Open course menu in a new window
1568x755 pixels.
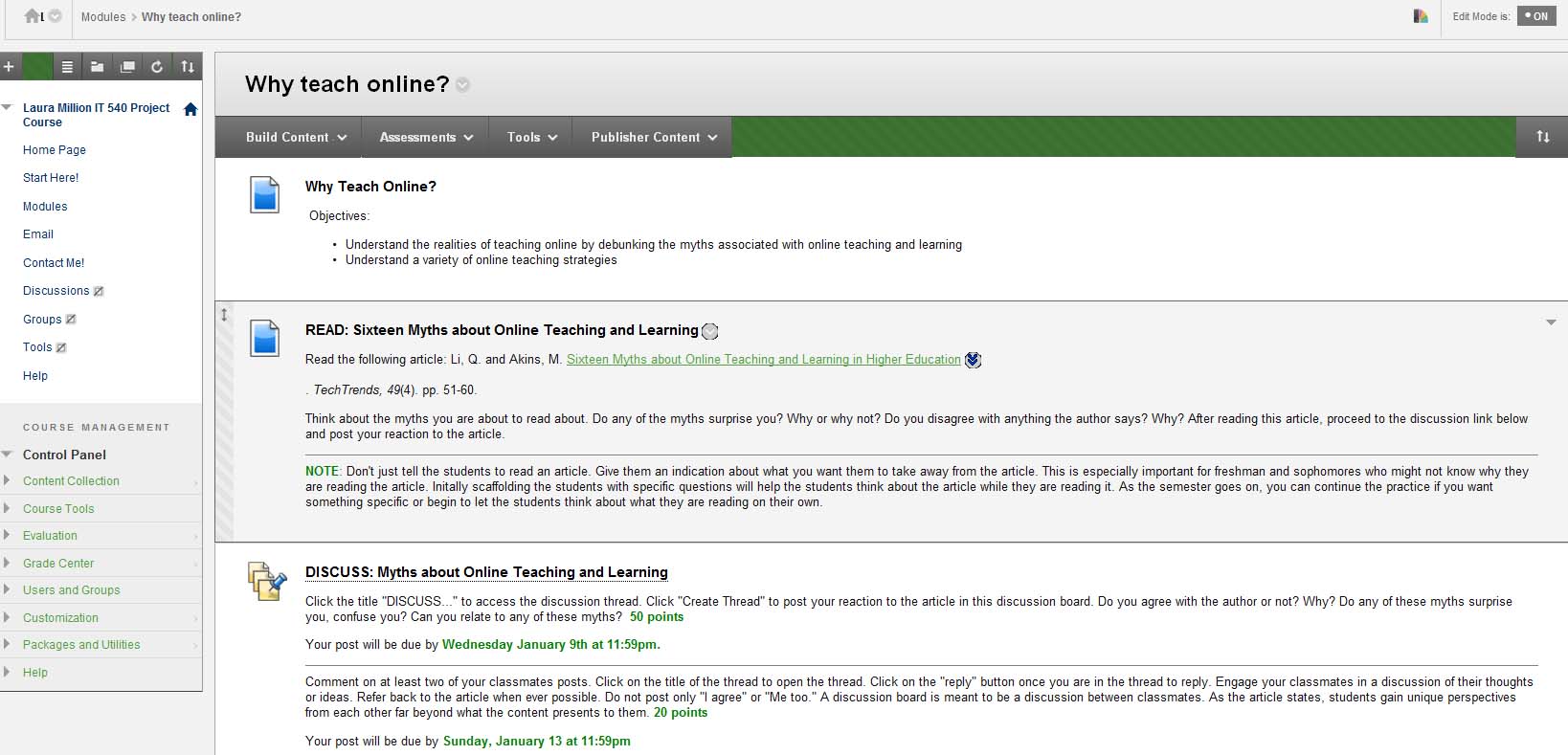(x=127, y=67)
